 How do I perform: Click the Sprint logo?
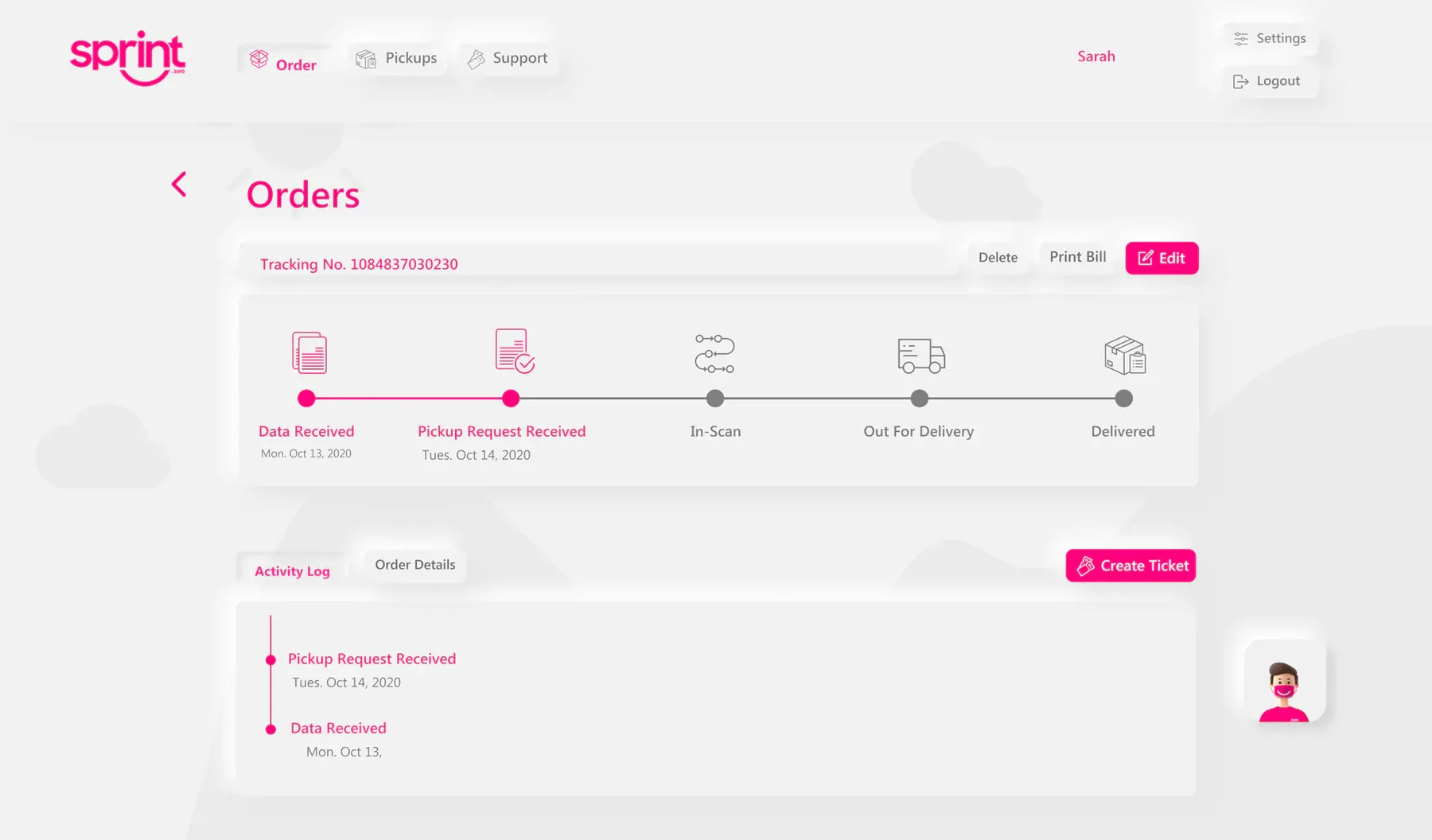click(x=128, y=58)
